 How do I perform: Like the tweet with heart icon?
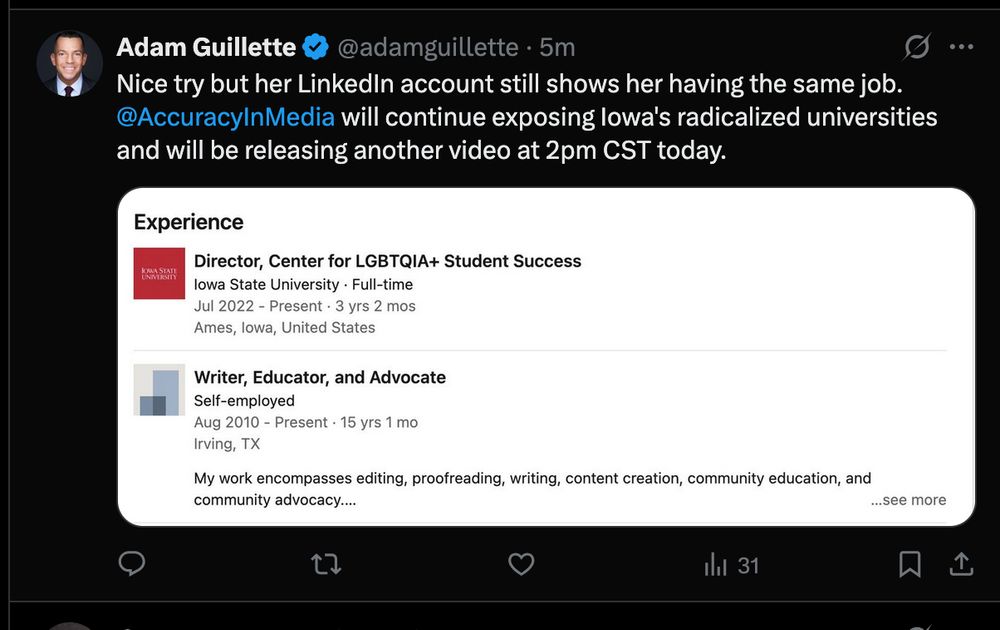pyautogui.click(x=521, y=565)
